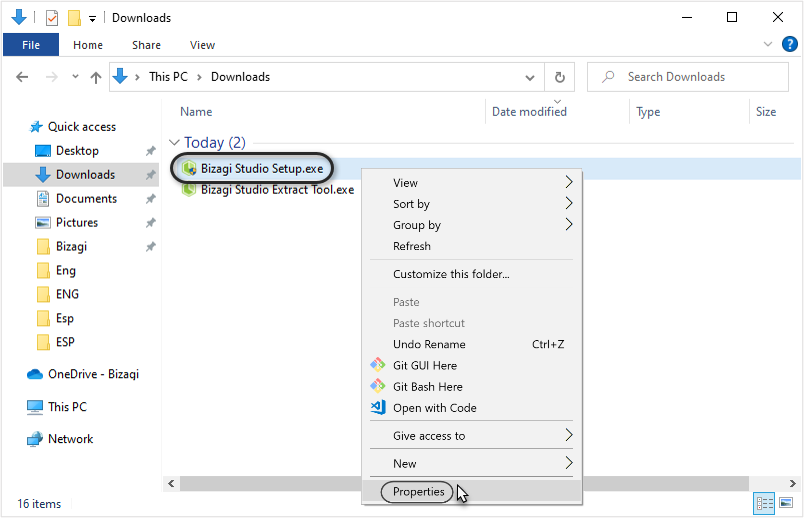The width and height of the screenshot is (804, 518).
Task: Collapse the Today (2) group
Action: 174,142
